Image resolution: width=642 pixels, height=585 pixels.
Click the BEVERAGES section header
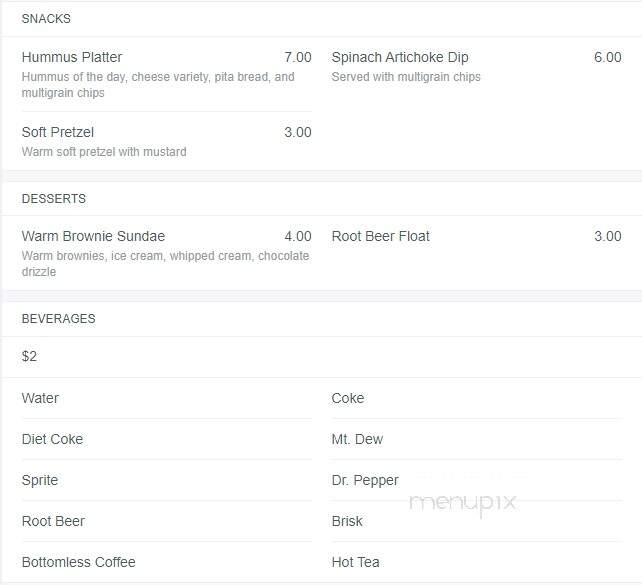pos(59,319)
